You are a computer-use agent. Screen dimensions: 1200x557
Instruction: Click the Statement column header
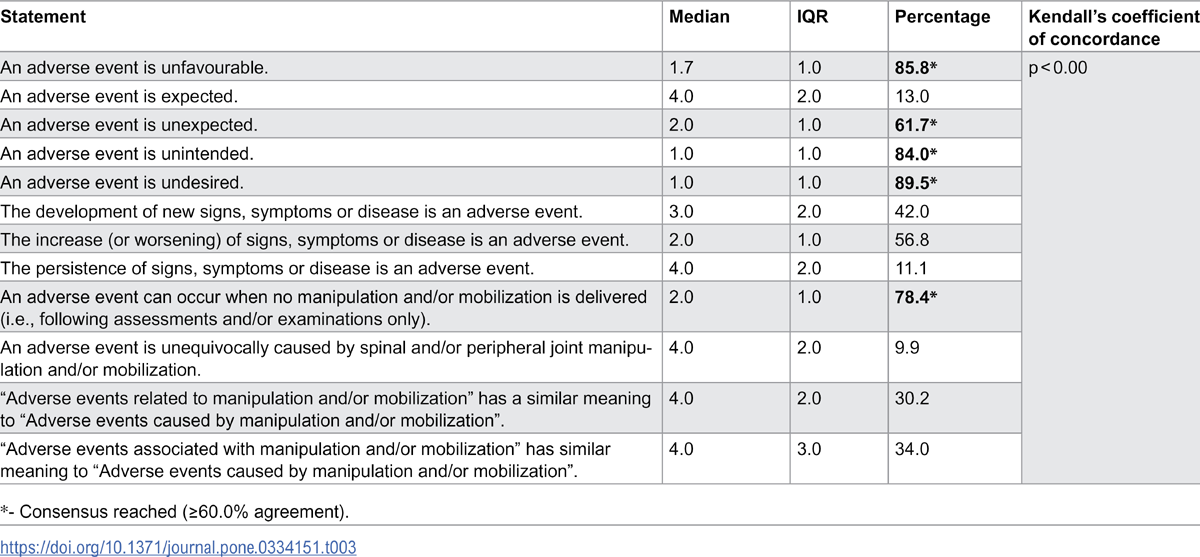click(x=43, y=18)
